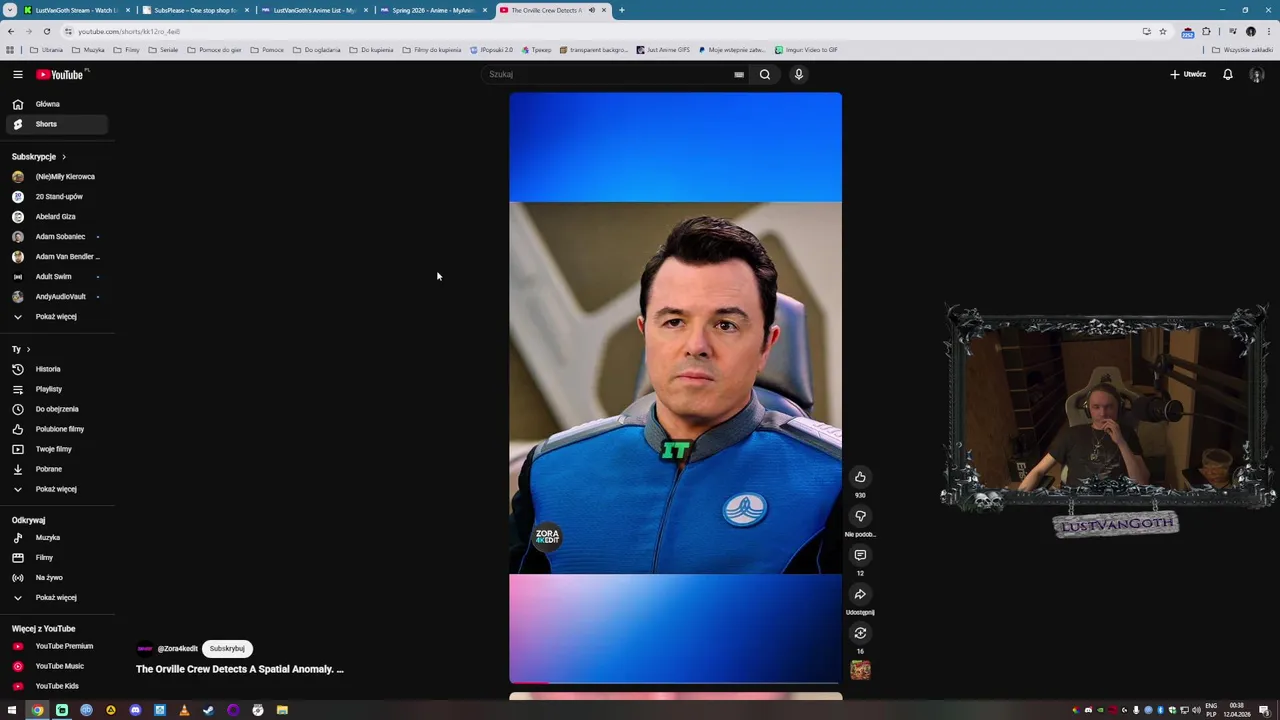Expand Pokaż więcej under Ty section
The width and height of the screenshot is (1280, 720).
click(56, 489)
